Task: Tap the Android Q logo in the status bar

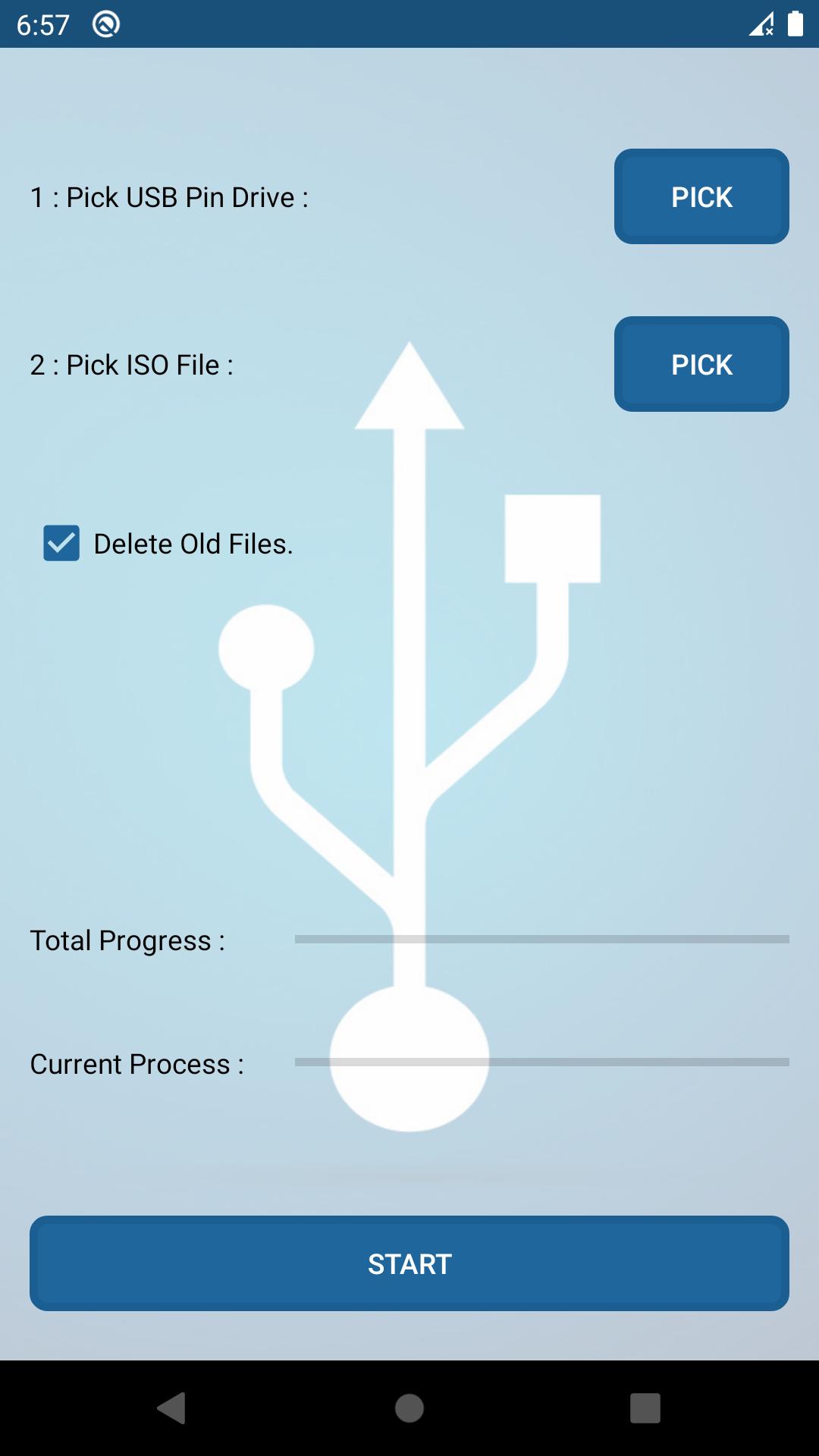Action: pos(107,23)
